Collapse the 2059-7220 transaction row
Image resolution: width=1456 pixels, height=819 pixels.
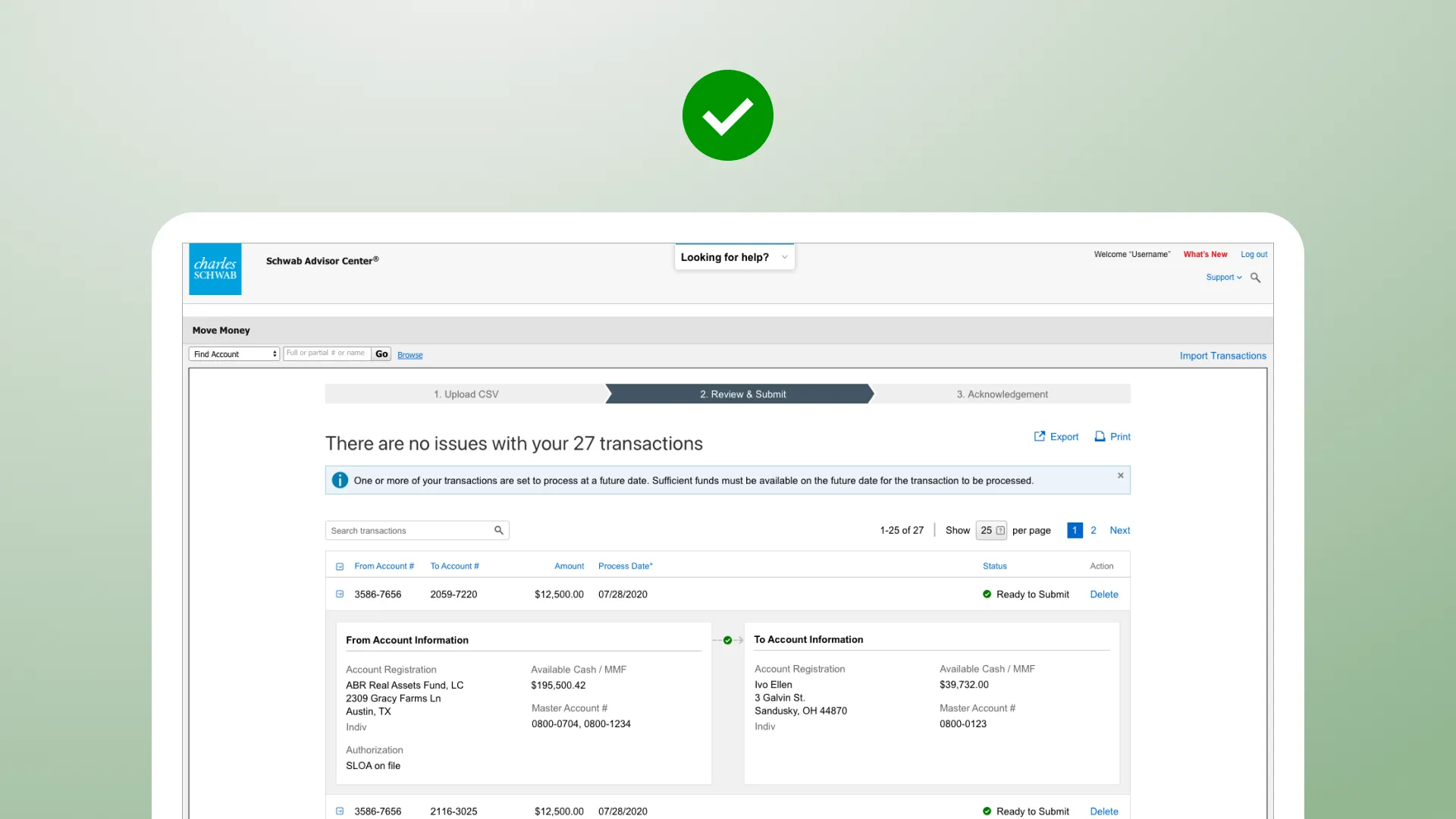point(340,595)
